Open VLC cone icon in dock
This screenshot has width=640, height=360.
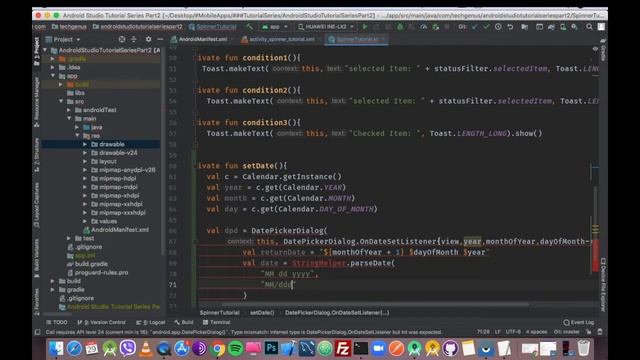146,349
